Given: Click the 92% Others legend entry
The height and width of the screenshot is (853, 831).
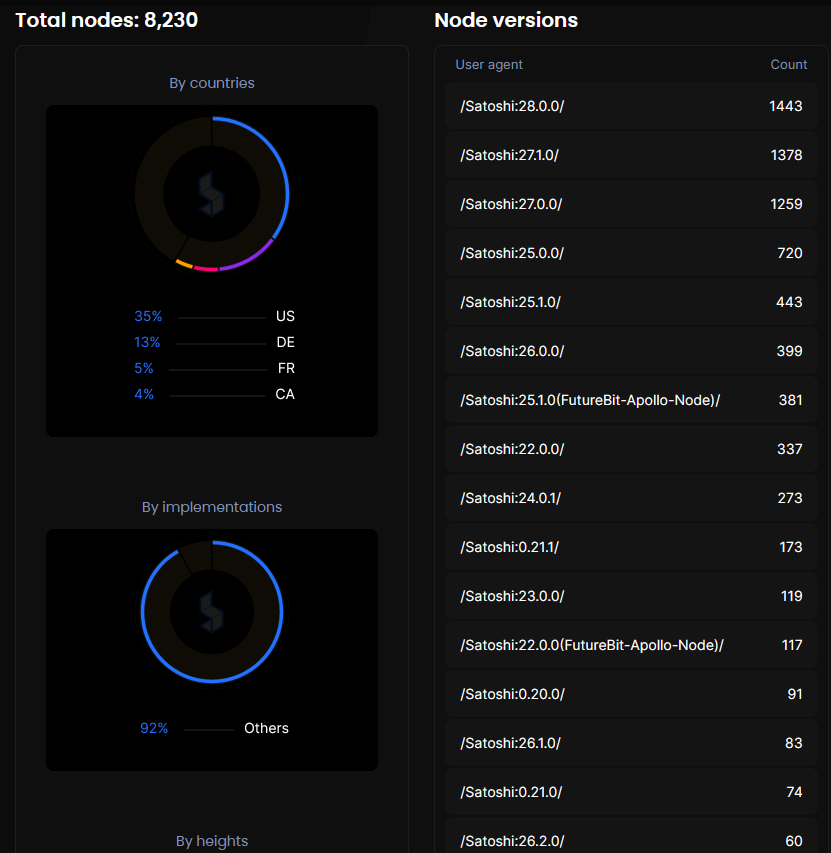Looking at the screenshot, I should [214, 728].
